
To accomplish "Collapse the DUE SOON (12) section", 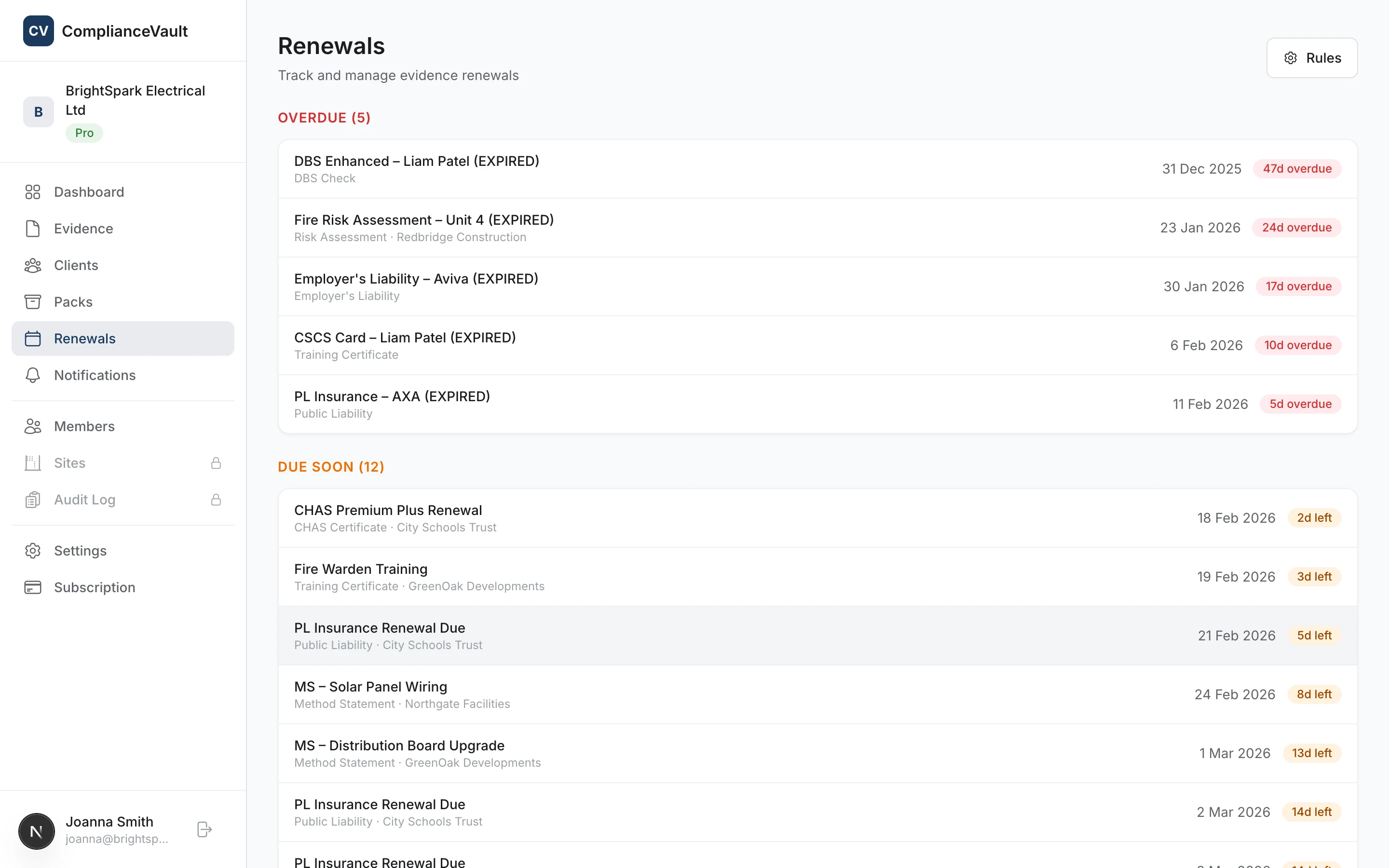I will 331,467.
